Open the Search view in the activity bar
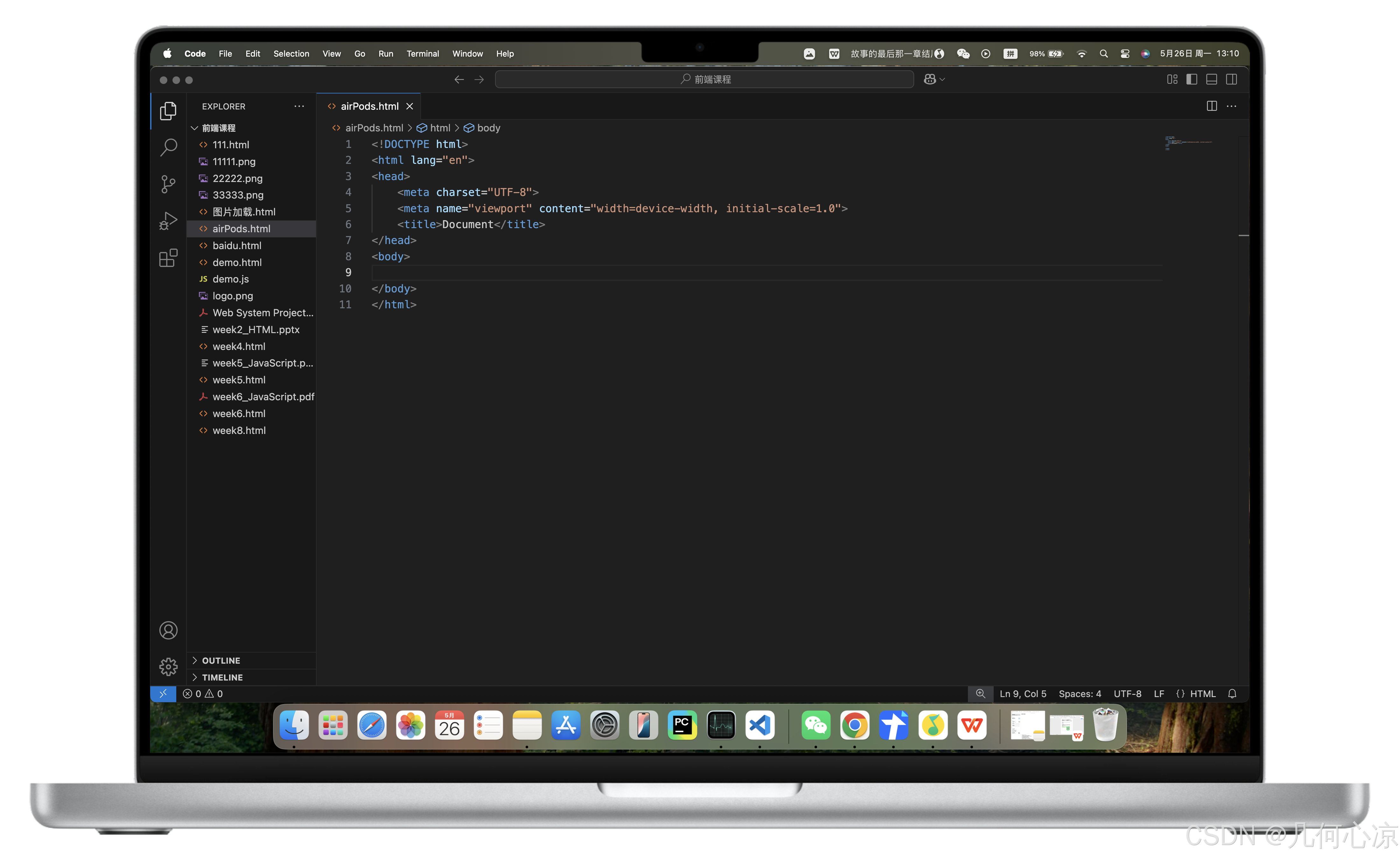The image size is (1400, 859). click(168, 147)
